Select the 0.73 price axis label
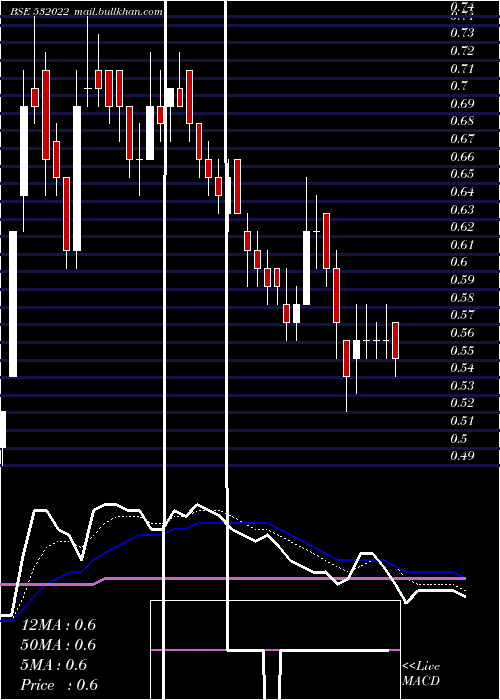The image size is (500, 700). point(462,33)
